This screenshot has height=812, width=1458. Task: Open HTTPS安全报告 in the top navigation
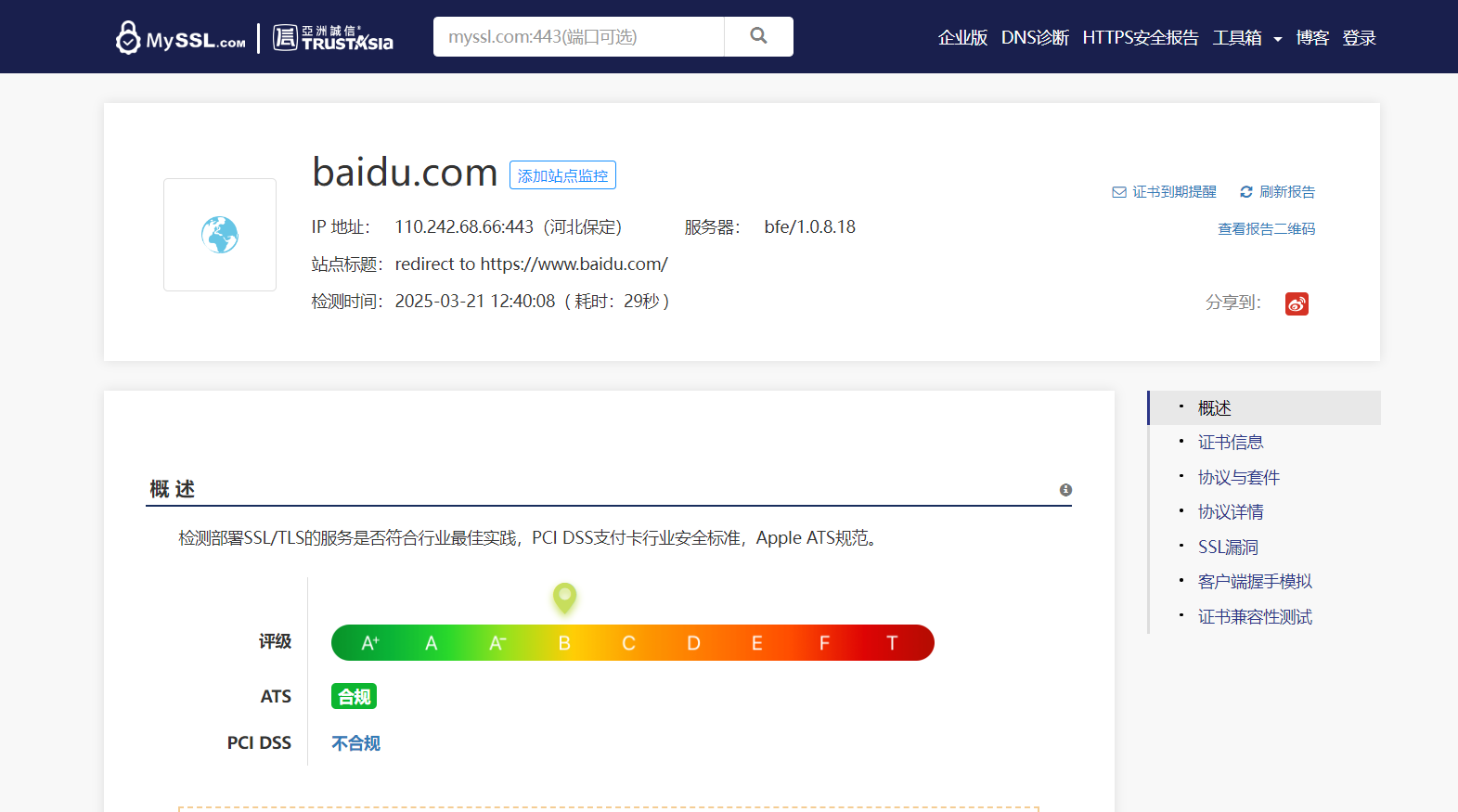(1141, 38)
